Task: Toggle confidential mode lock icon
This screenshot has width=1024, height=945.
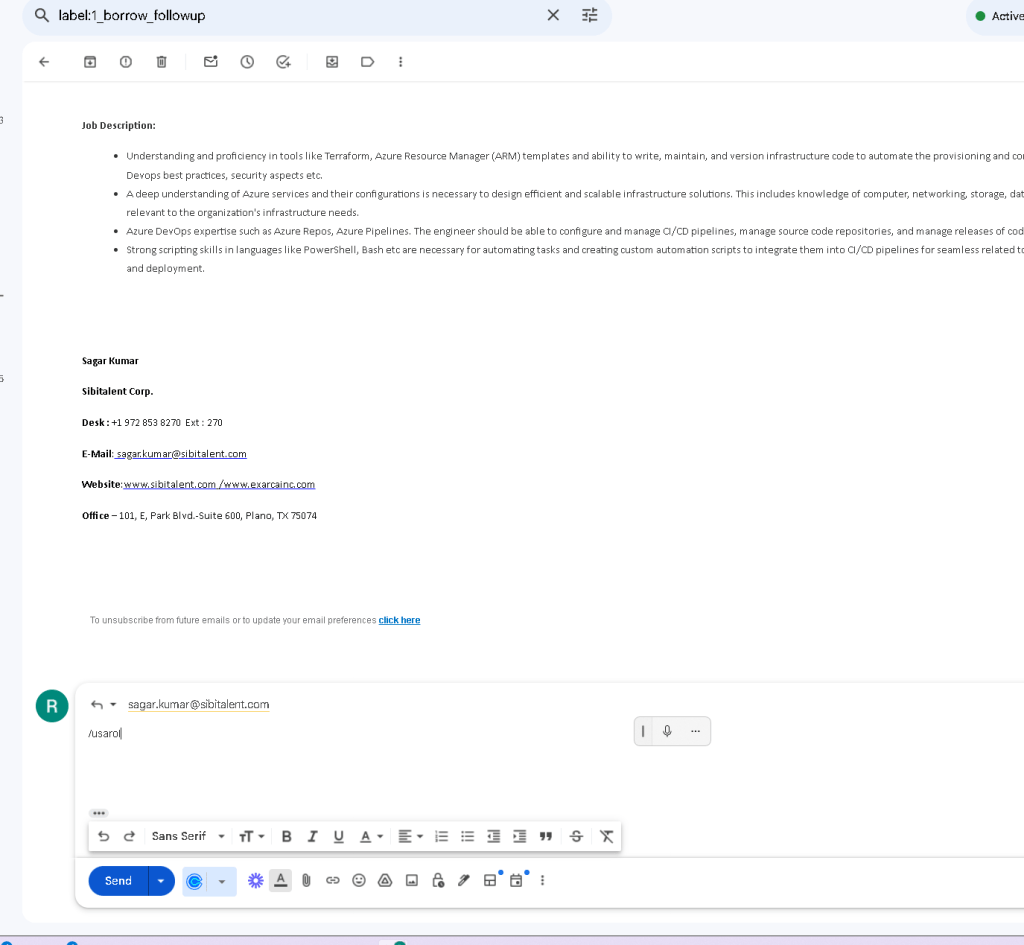Action: tap(438, 881)
